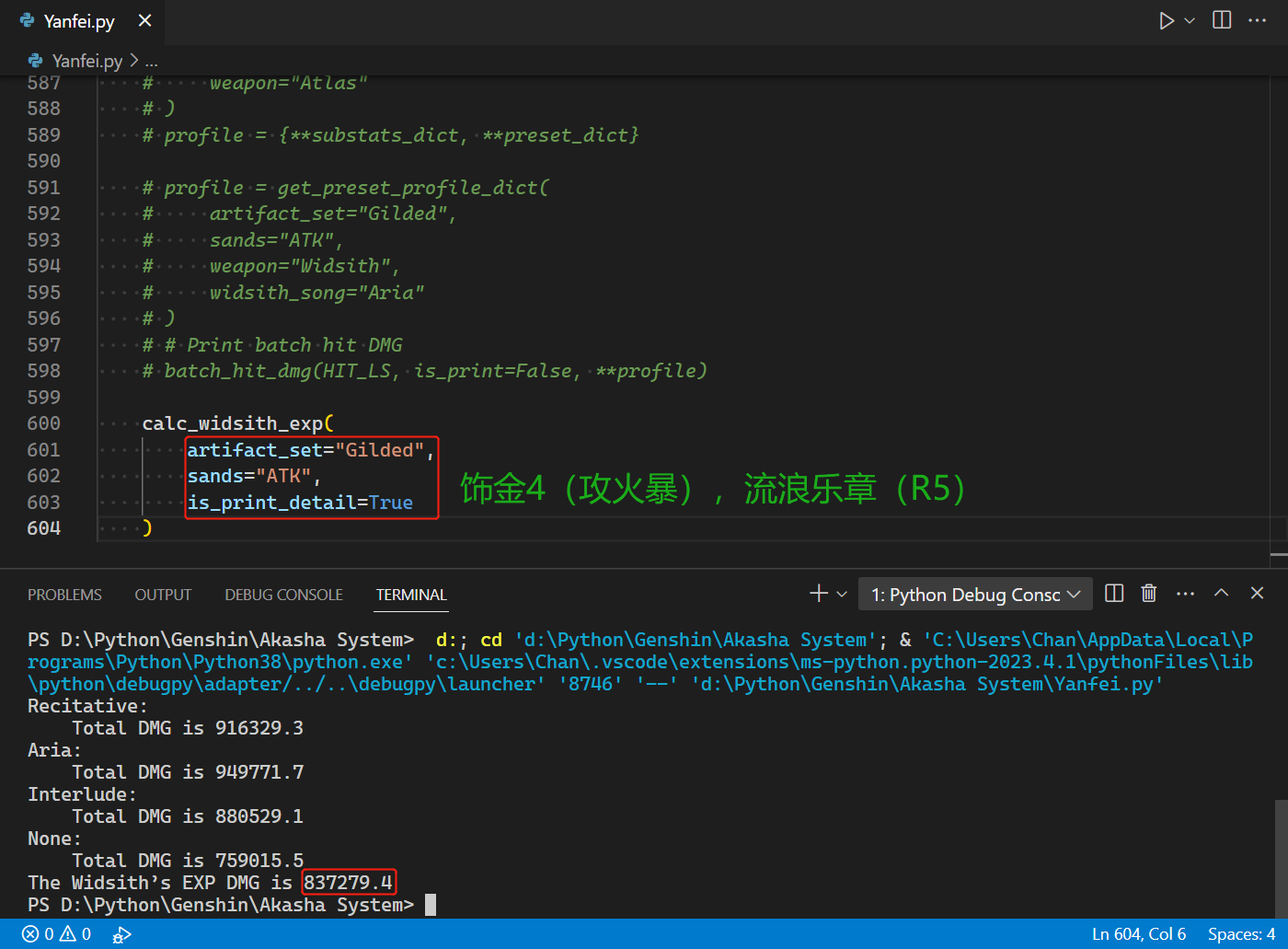Open the editor's More Actions ellipsis menu
This screenshot has height=949, width=1288.
1258,20
